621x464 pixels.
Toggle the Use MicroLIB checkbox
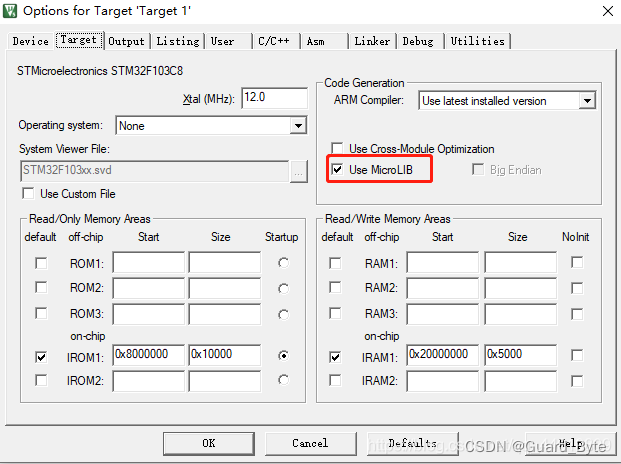pos(337,170)
